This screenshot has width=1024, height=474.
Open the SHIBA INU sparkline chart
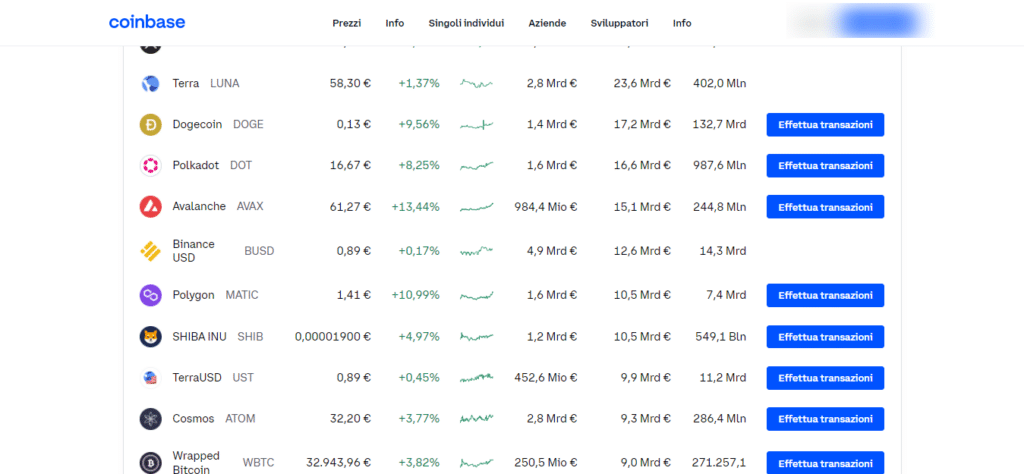point(477,337)
